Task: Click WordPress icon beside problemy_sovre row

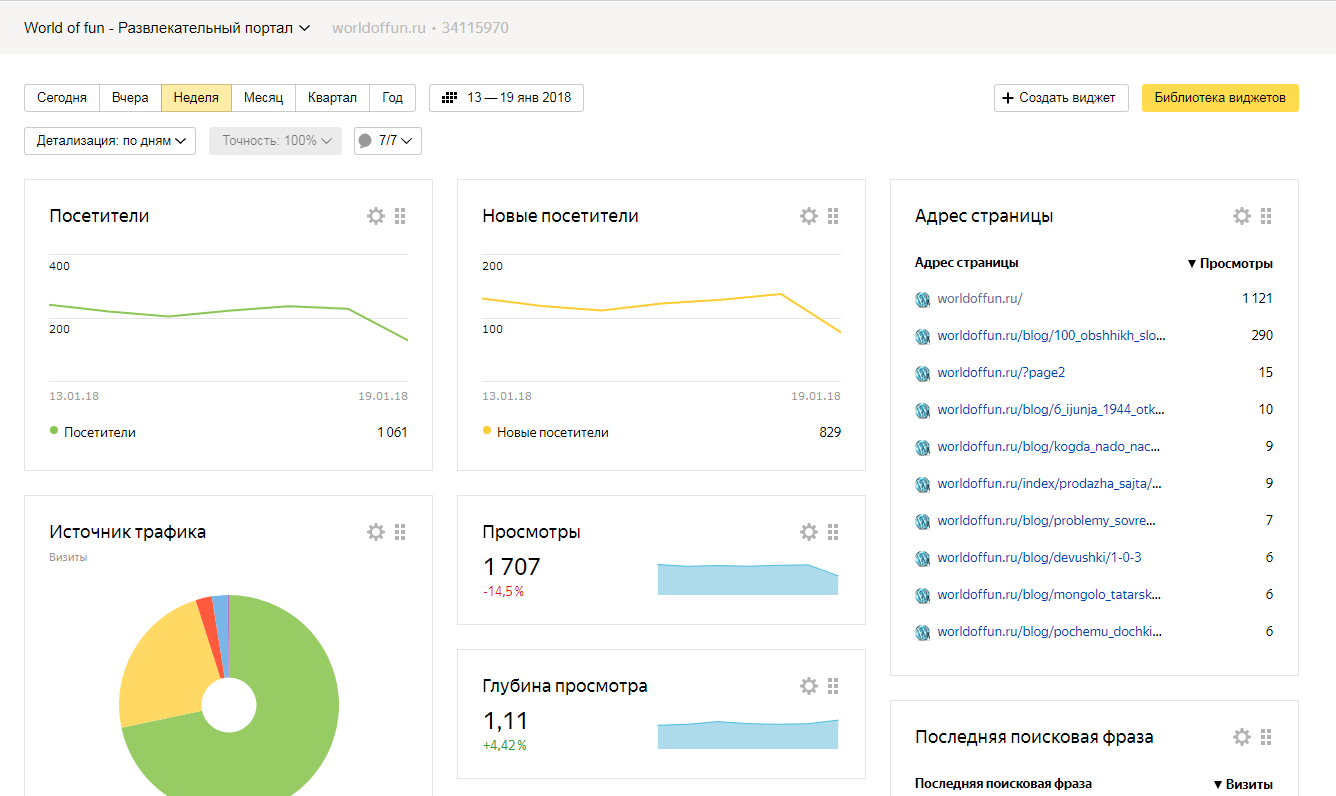Action: 923,521
